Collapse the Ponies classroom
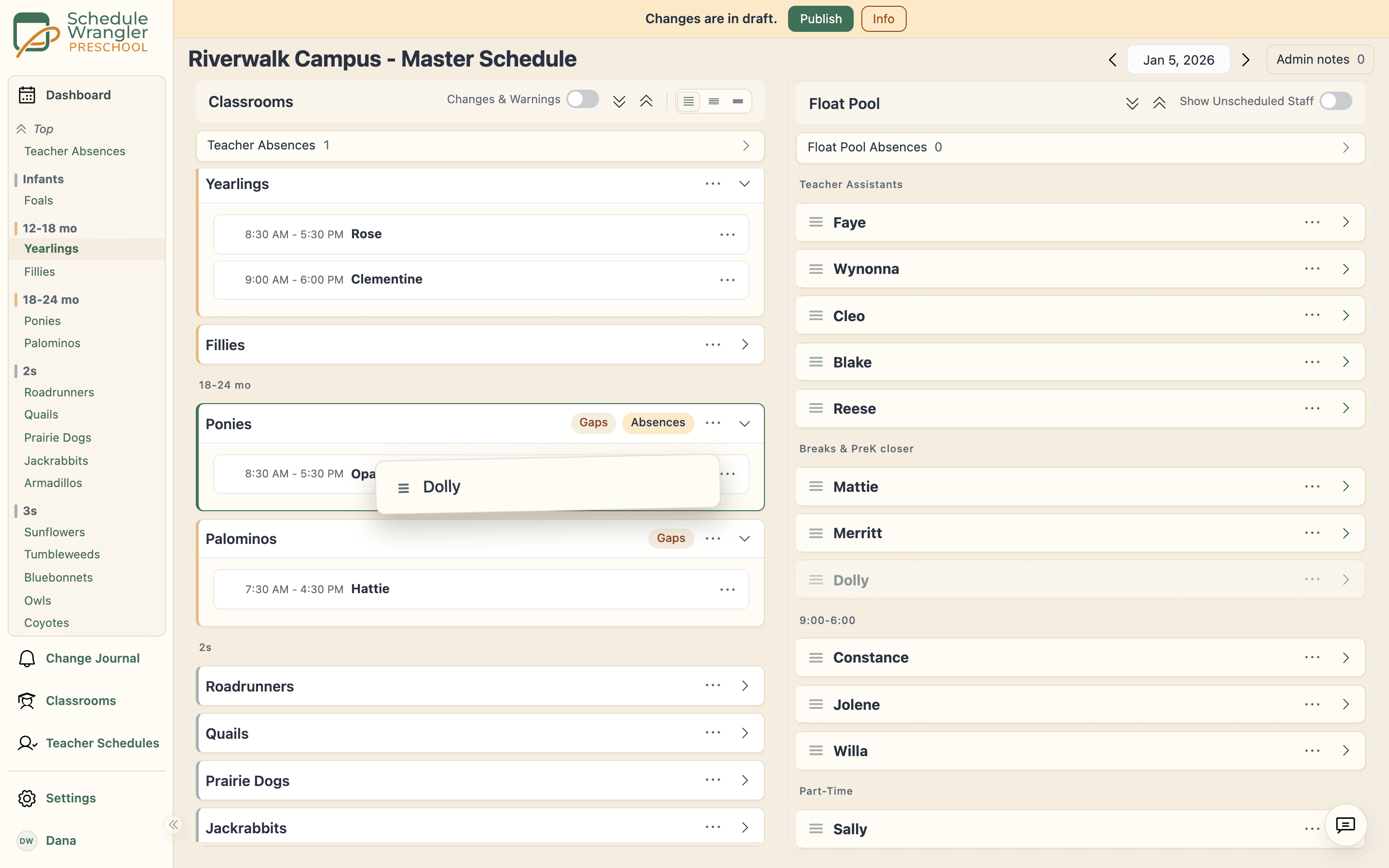Image resolution: width=1389 pixels, height=868 pixels. (x=745, y=424)
